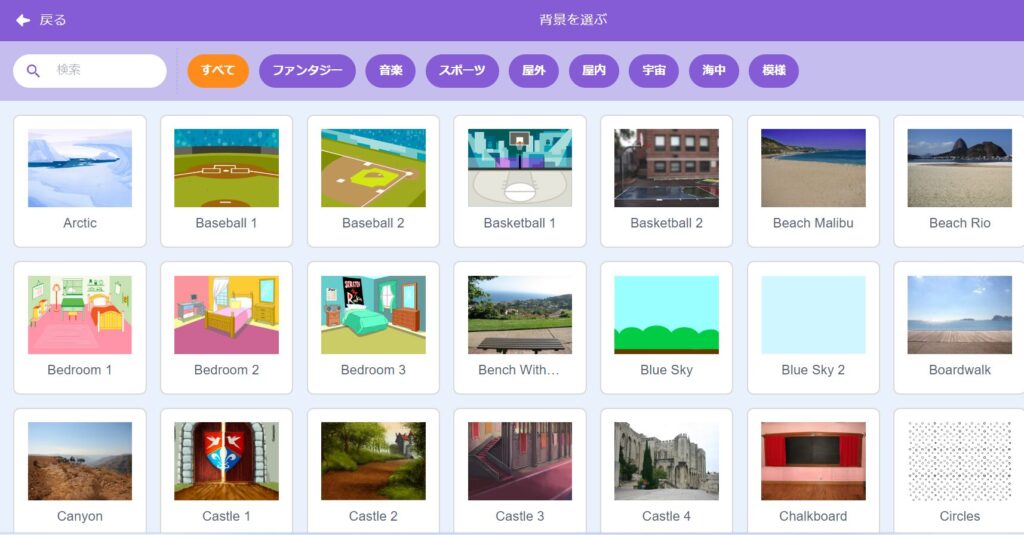The height and width of the screenshot is (535, 1024).
Task: Choose the Castle 1 backdrop thumbnail
Action: 227,461
